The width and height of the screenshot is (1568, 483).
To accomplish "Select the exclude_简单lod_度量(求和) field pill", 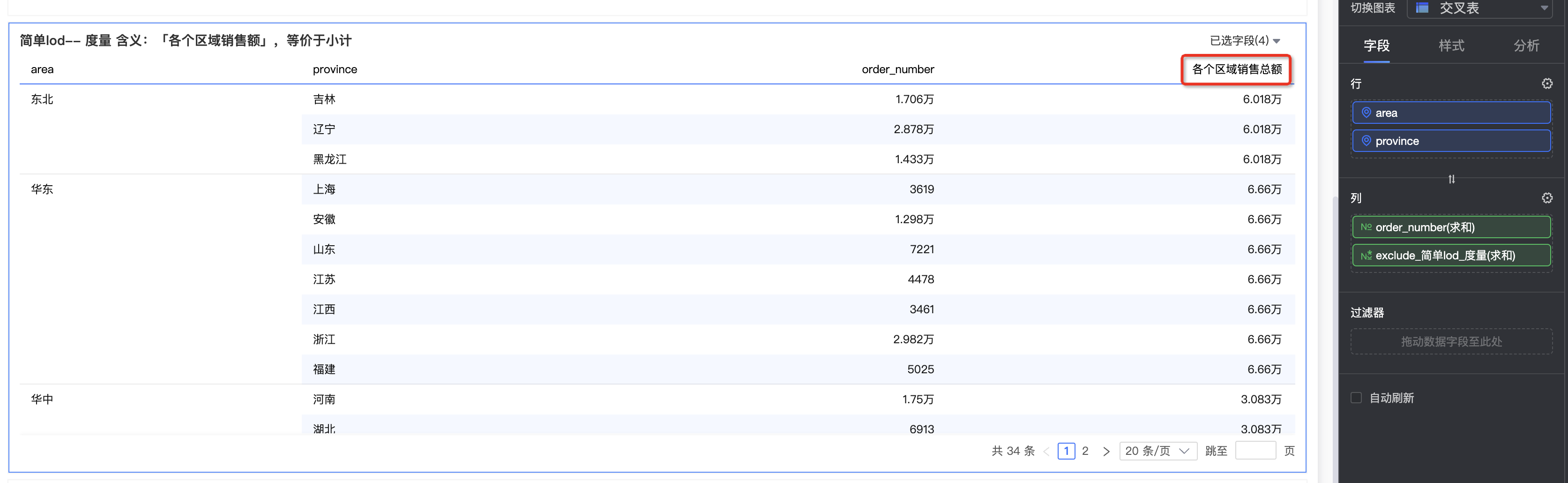I will pos(1451,255).
